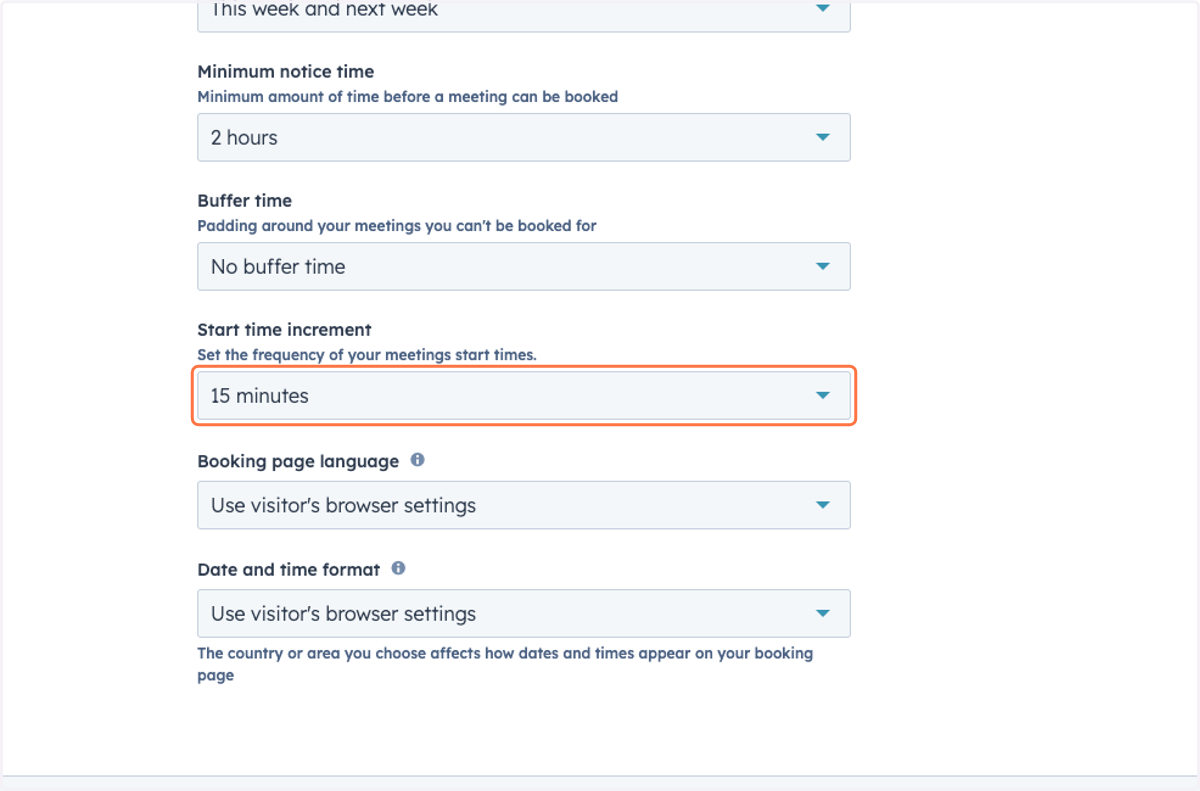1200x791 pixels.
Task: Open the Minimum notice time dropdown
Action: point(524,137)
